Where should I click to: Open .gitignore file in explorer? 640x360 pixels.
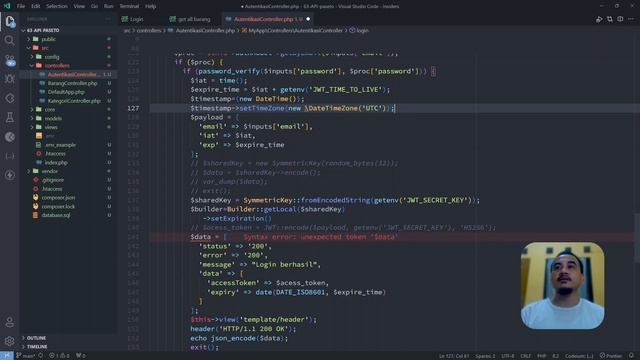(53, 180)
